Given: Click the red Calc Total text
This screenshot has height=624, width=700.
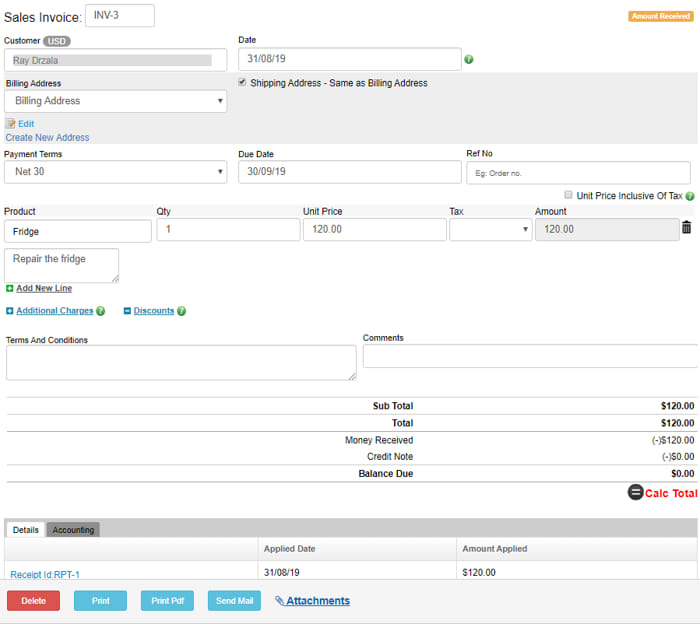Looking at the screenshot, I should 671,493.
